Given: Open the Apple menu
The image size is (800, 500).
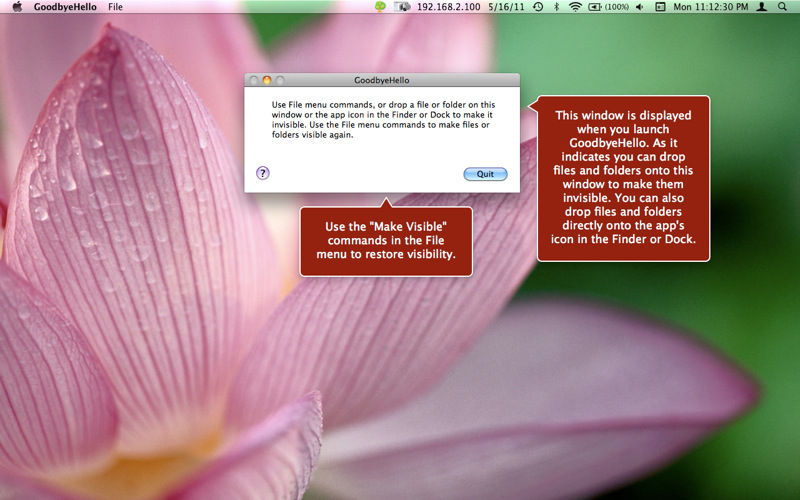Looking at the screenshot, I should click(17, 7).
